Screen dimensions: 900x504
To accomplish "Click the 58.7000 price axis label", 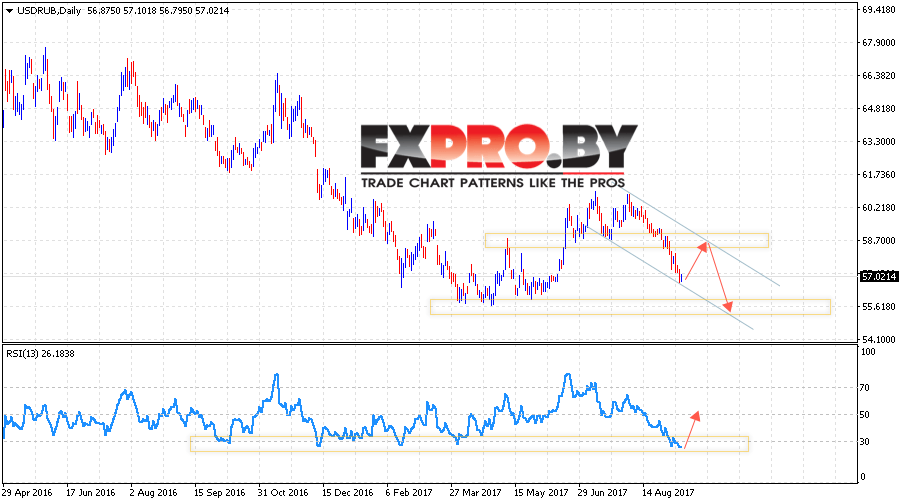I will [879, 241].
